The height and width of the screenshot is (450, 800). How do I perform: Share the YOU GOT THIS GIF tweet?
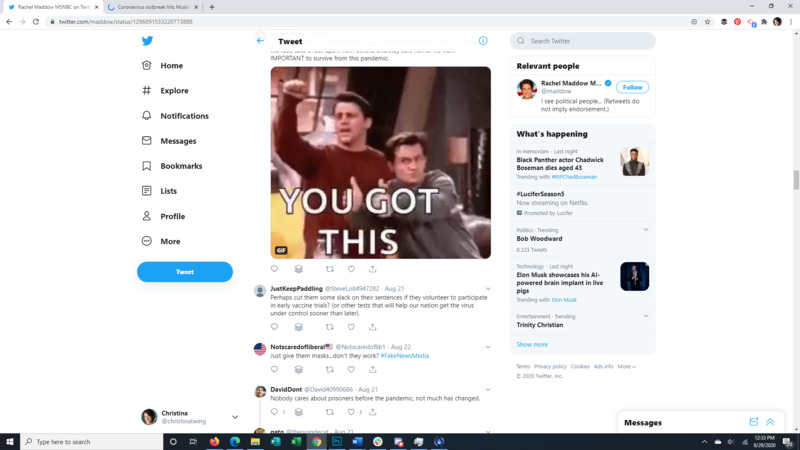[x=372, y=269]
